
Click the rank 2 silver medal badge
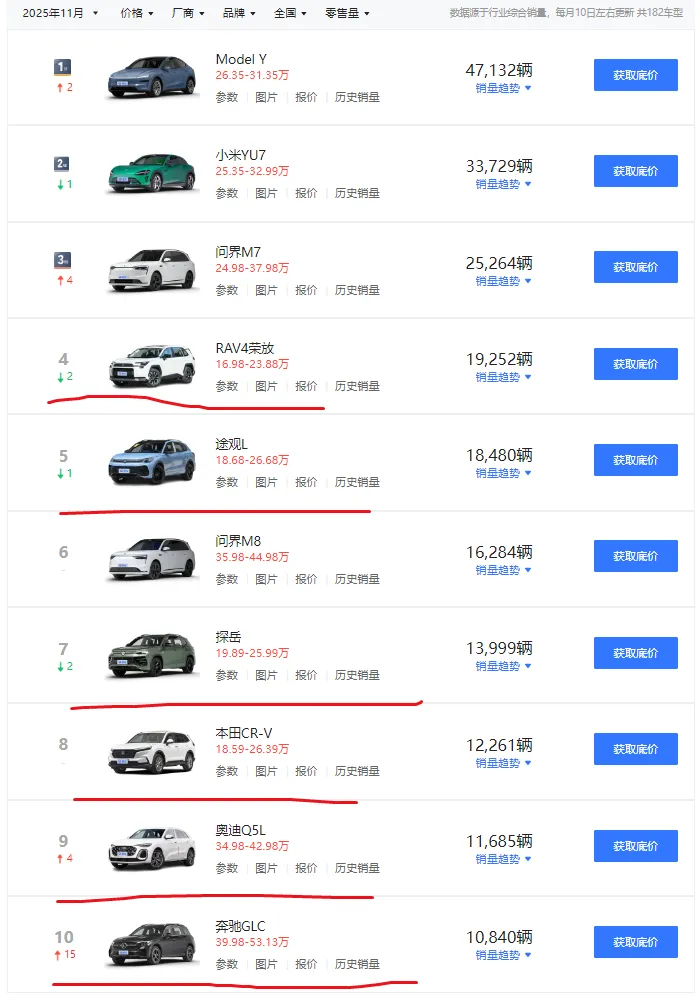coord(63,164)
